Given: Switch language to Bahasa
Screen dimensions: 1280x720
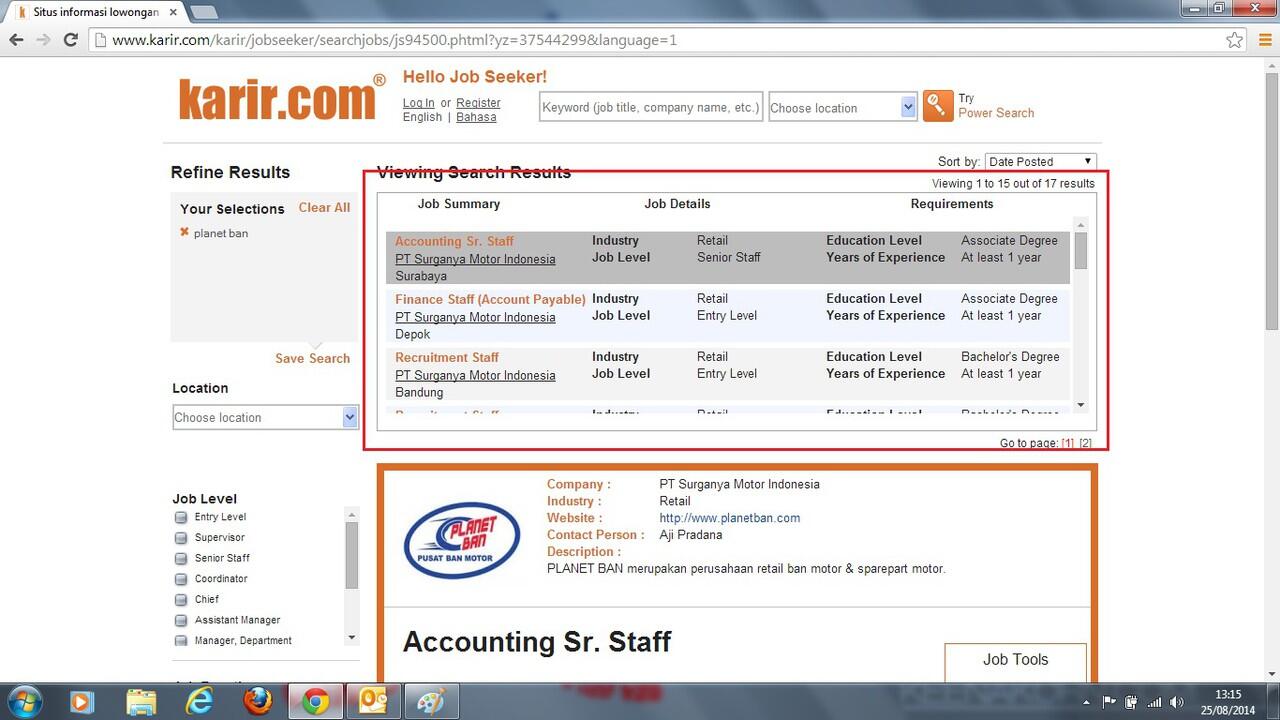Looking at the screenshot, I should tap(476, 117).
